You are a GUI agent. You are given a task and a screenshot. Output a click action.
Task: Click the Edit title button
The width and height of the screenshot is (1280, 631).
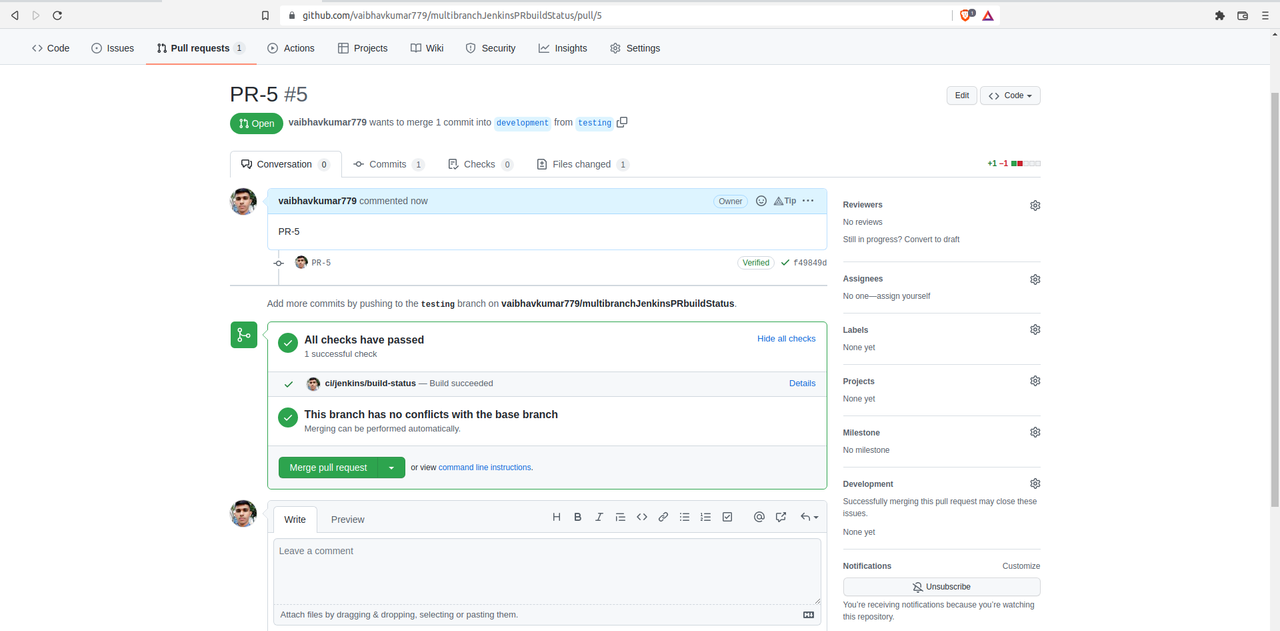coord(962,95)
